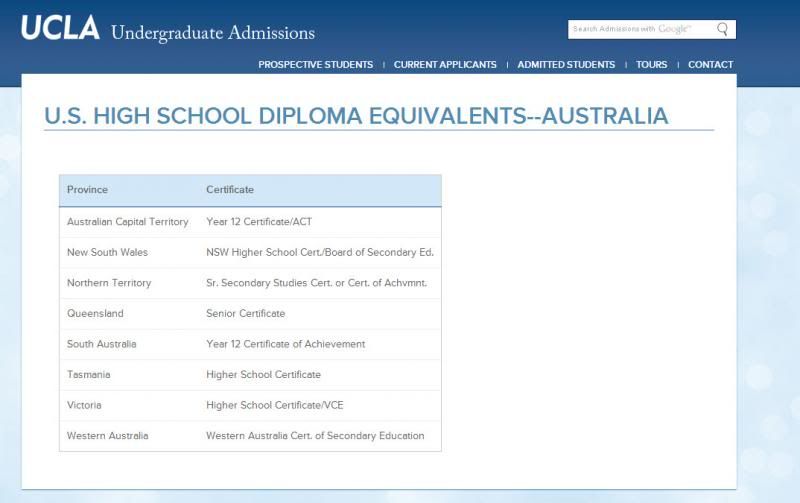This screenshot has width=800, height=503.
Task: Open Current Applicants menu
Action: (445, 65)
